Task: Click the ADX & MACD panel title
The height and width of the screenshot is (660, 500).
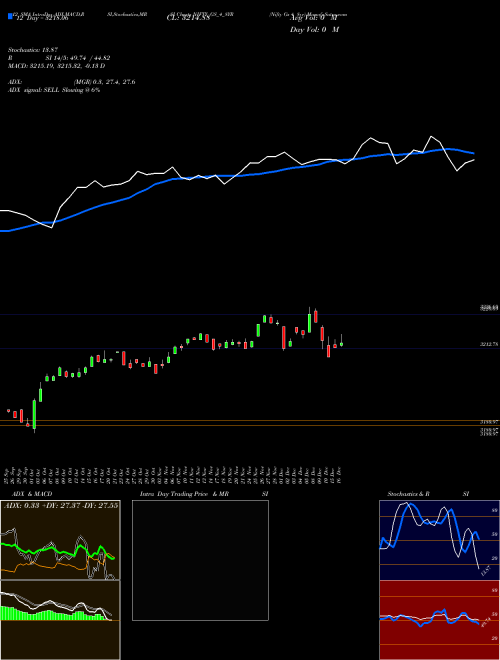Action: click(x=32, y=494)
